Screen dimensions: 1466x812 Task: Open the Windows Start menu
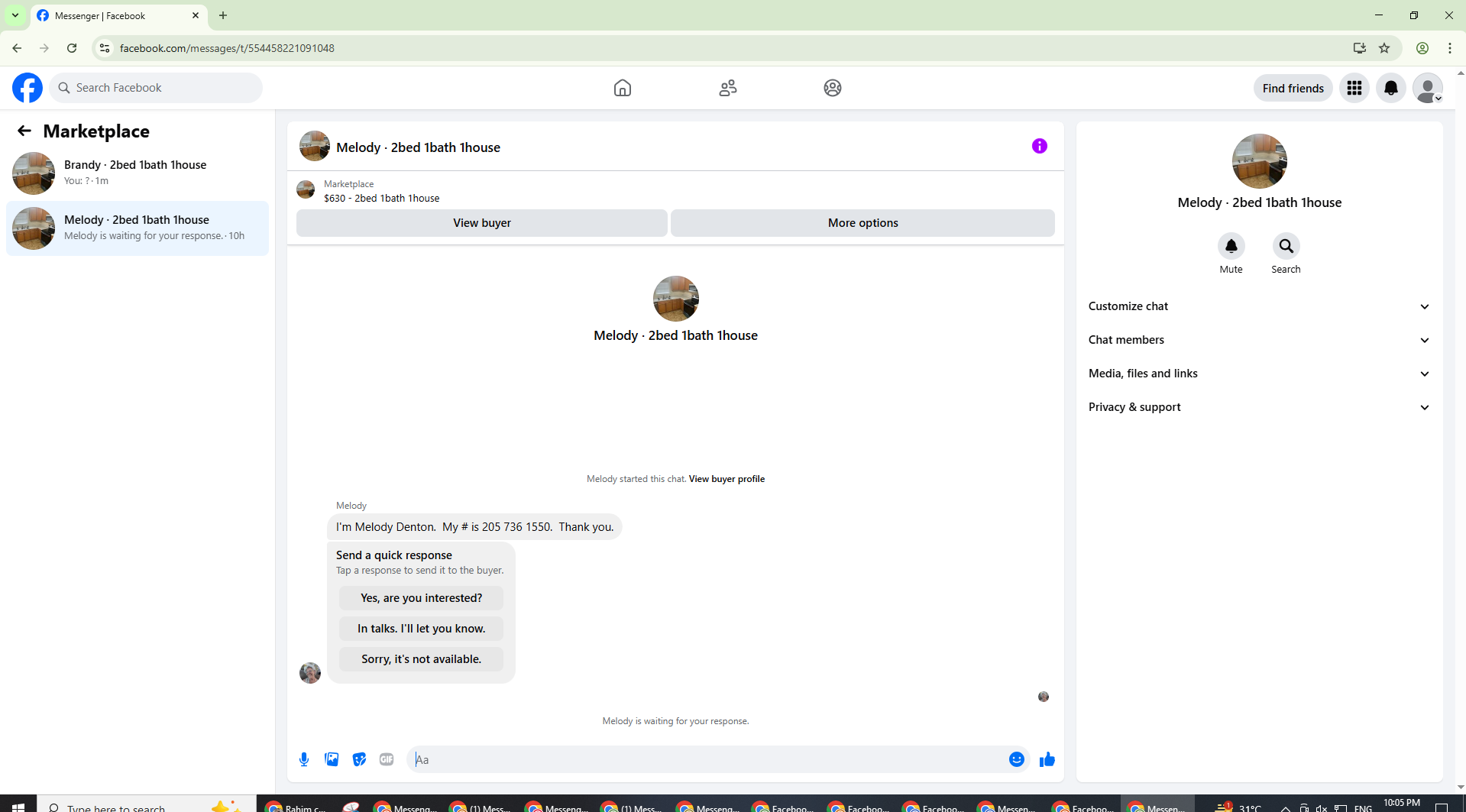[18, 806]
